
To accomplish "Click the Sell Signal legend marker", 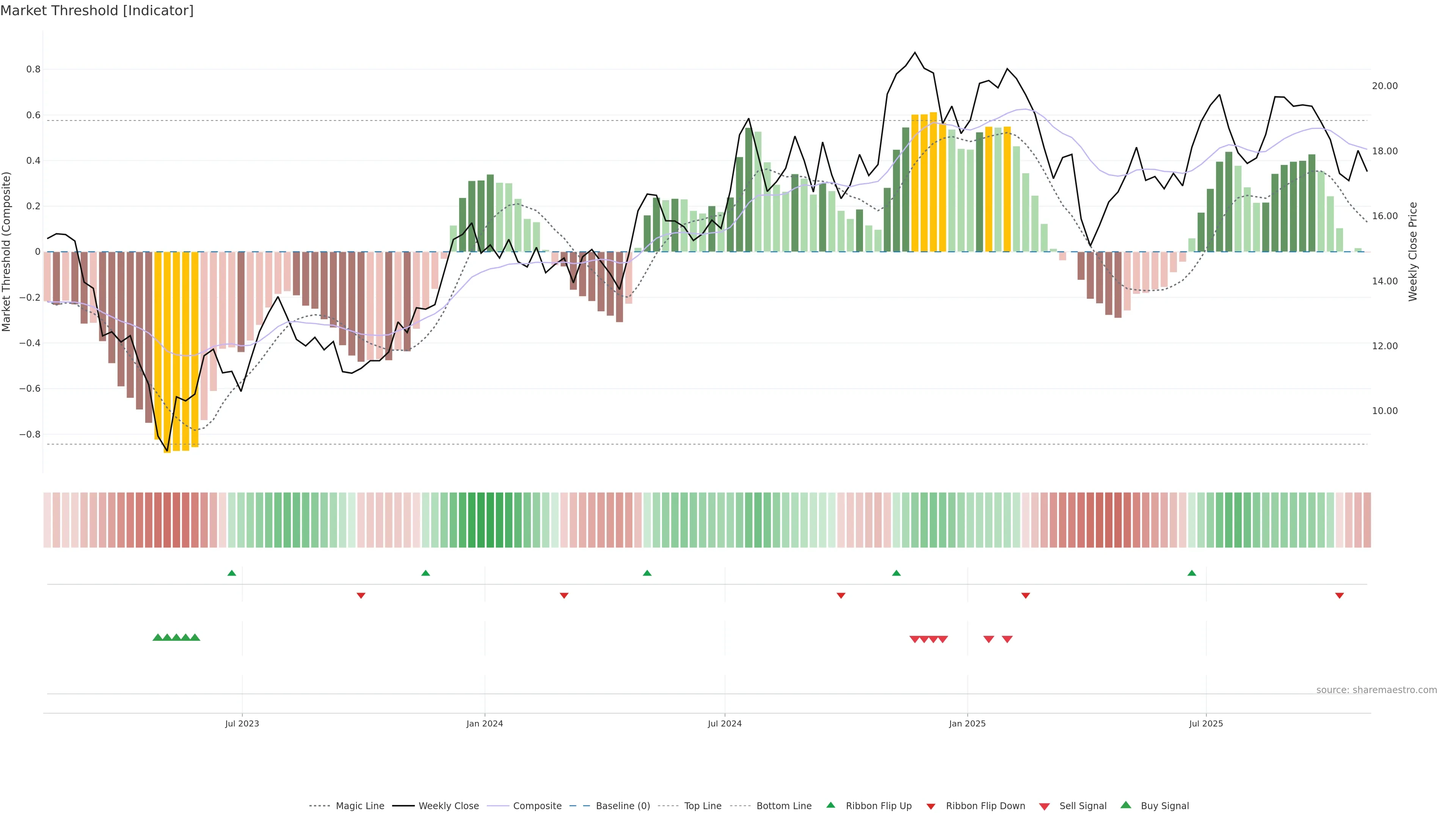I will pos(1045,806).
